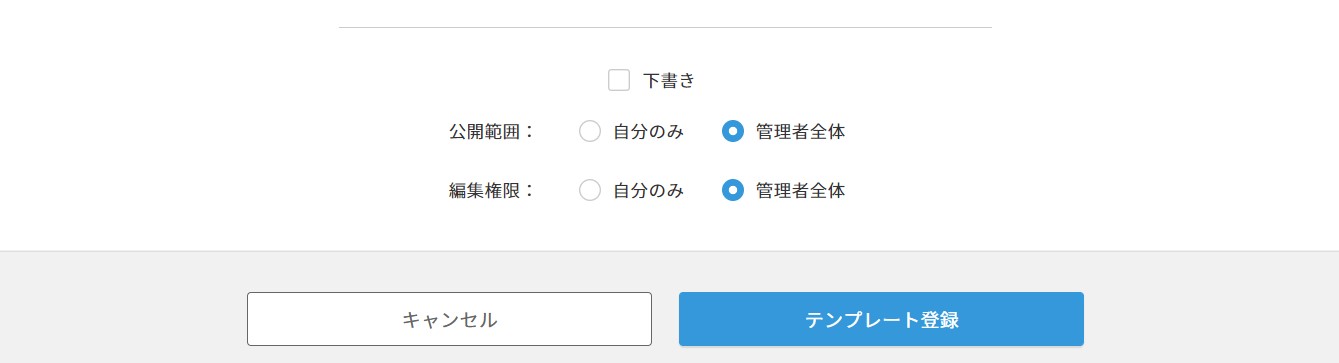The width and height of the screenshot is (1339, 363).
Task: Select 管理者全体 radio circle for 編集権限
Action: (x=733, y=190)
